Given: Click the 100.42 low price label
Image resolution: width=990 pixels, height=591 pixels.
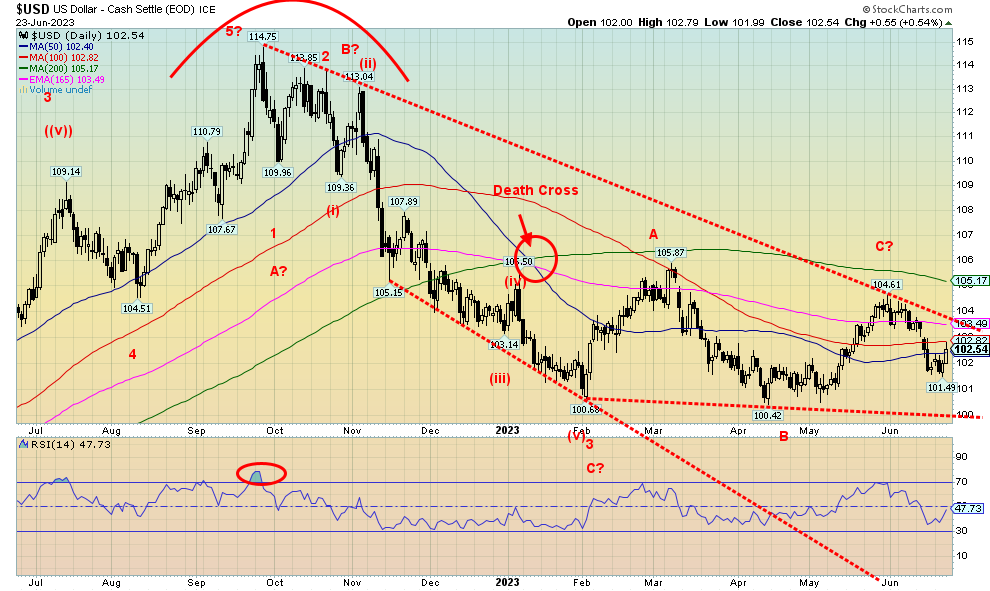Looking at the screenshot, I should coord(766,414).
